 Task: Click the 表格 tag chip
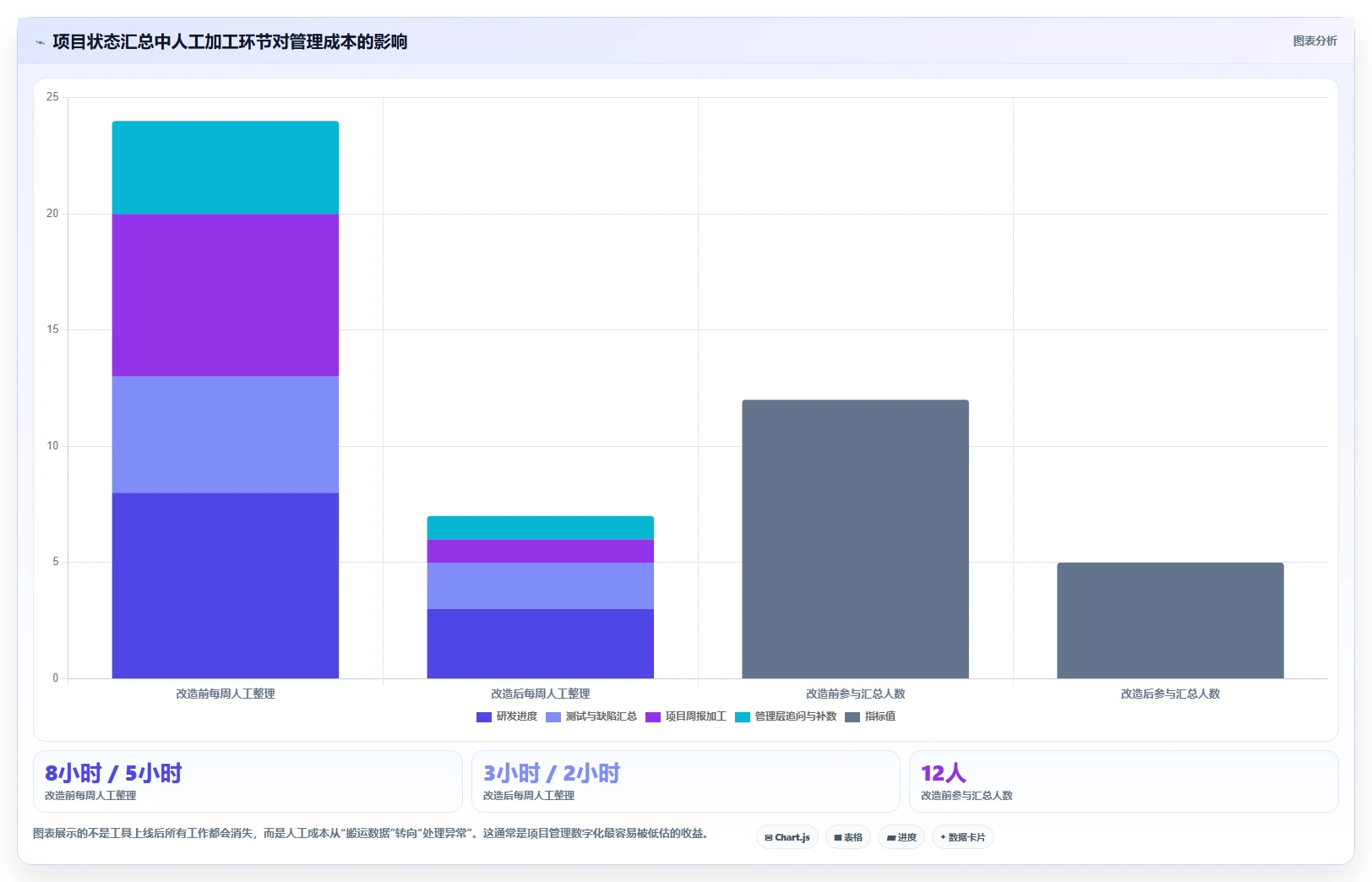[848, 837]
